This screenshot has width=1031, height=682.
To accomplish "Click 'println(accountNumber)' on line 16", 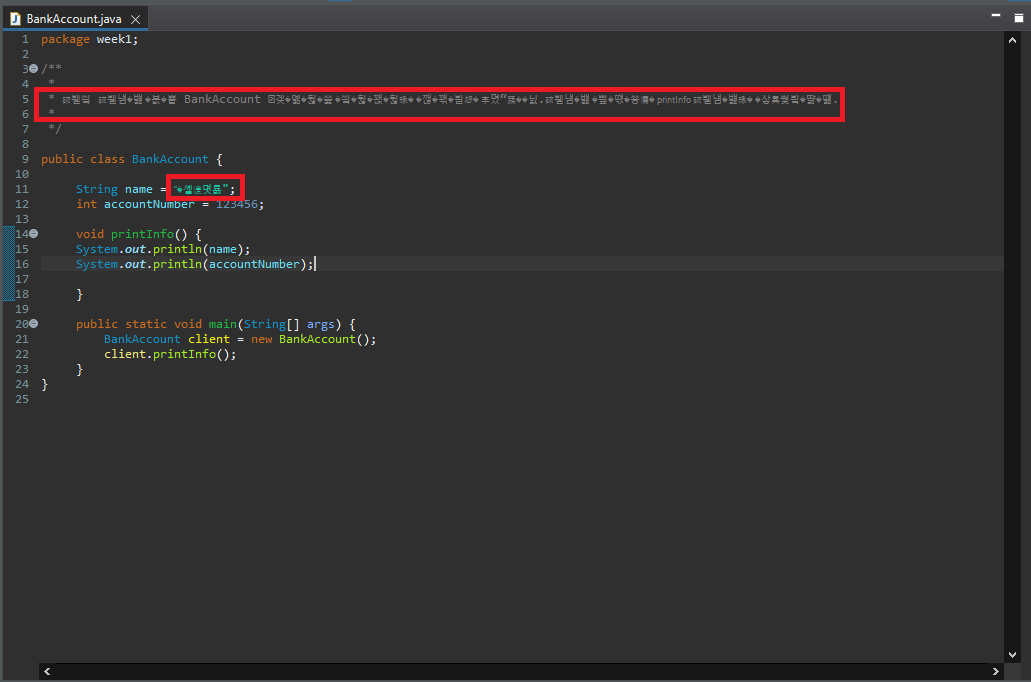I will tap(230, 264).
